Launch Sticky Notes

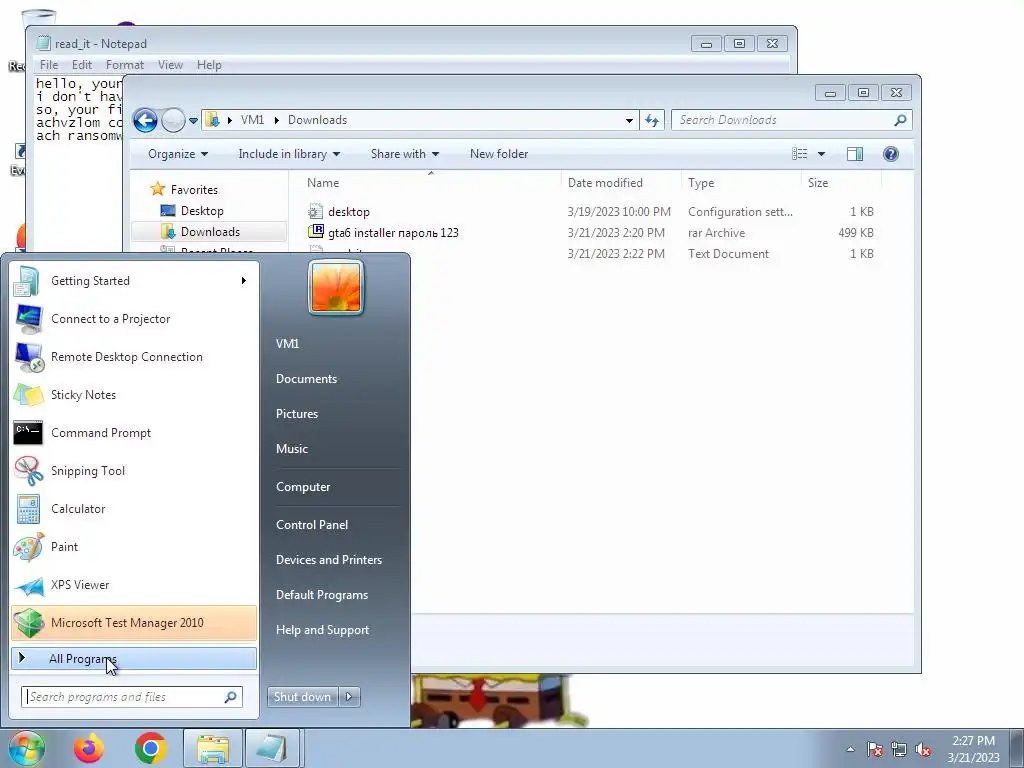(134, 394)
